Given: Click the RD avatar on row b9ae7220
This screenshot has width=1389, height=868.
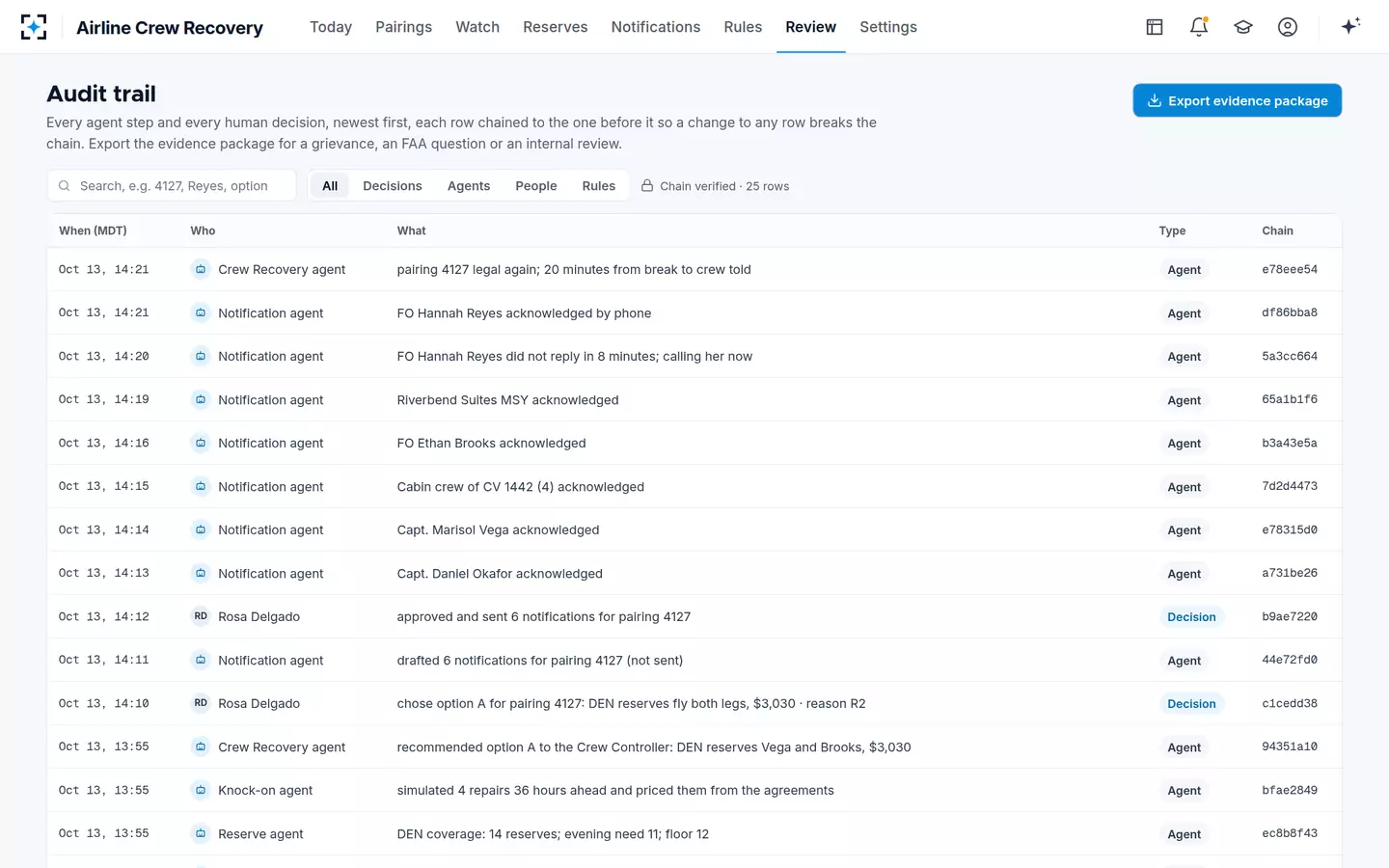Looking at the screenshot, I should [x=201, y=616].
